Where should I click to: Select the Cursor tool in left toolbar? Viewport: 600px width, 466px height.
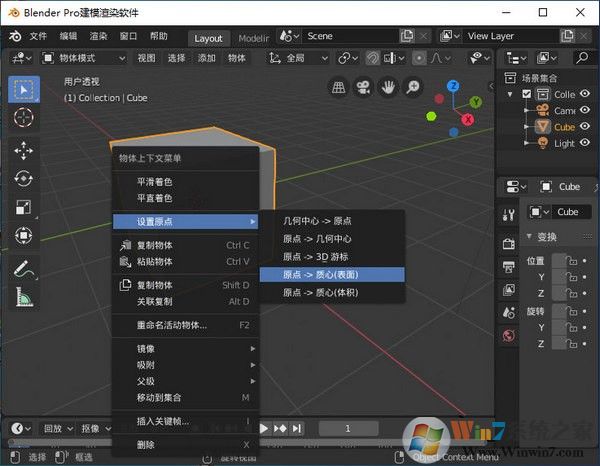tap(24, 117)
